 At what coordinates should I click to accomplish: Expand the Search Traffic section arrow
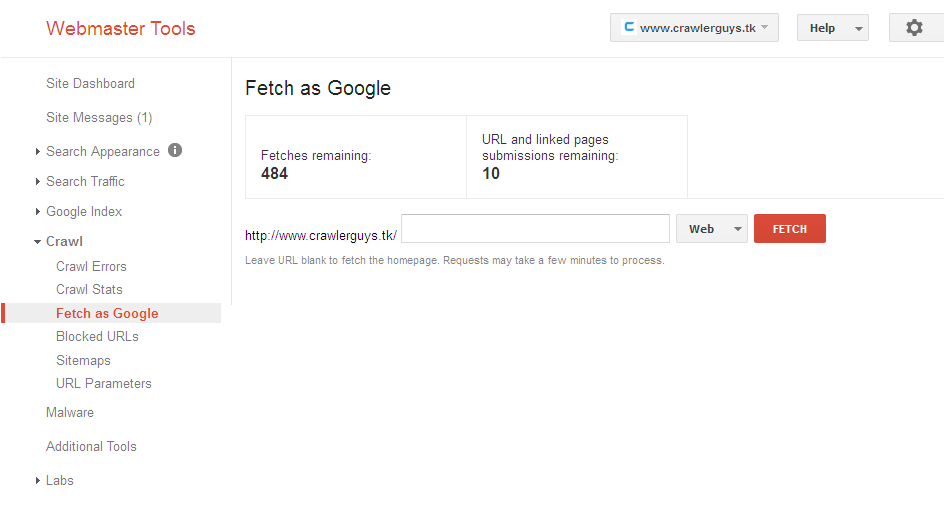[37, 182]
